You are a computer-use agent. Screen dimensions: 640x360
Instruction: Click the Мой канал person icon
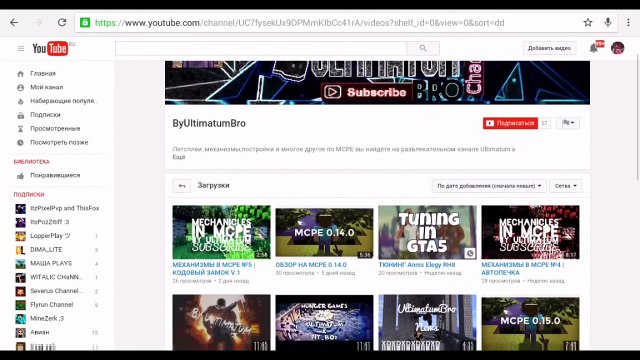pyautogui.click(x=20, y=87)
